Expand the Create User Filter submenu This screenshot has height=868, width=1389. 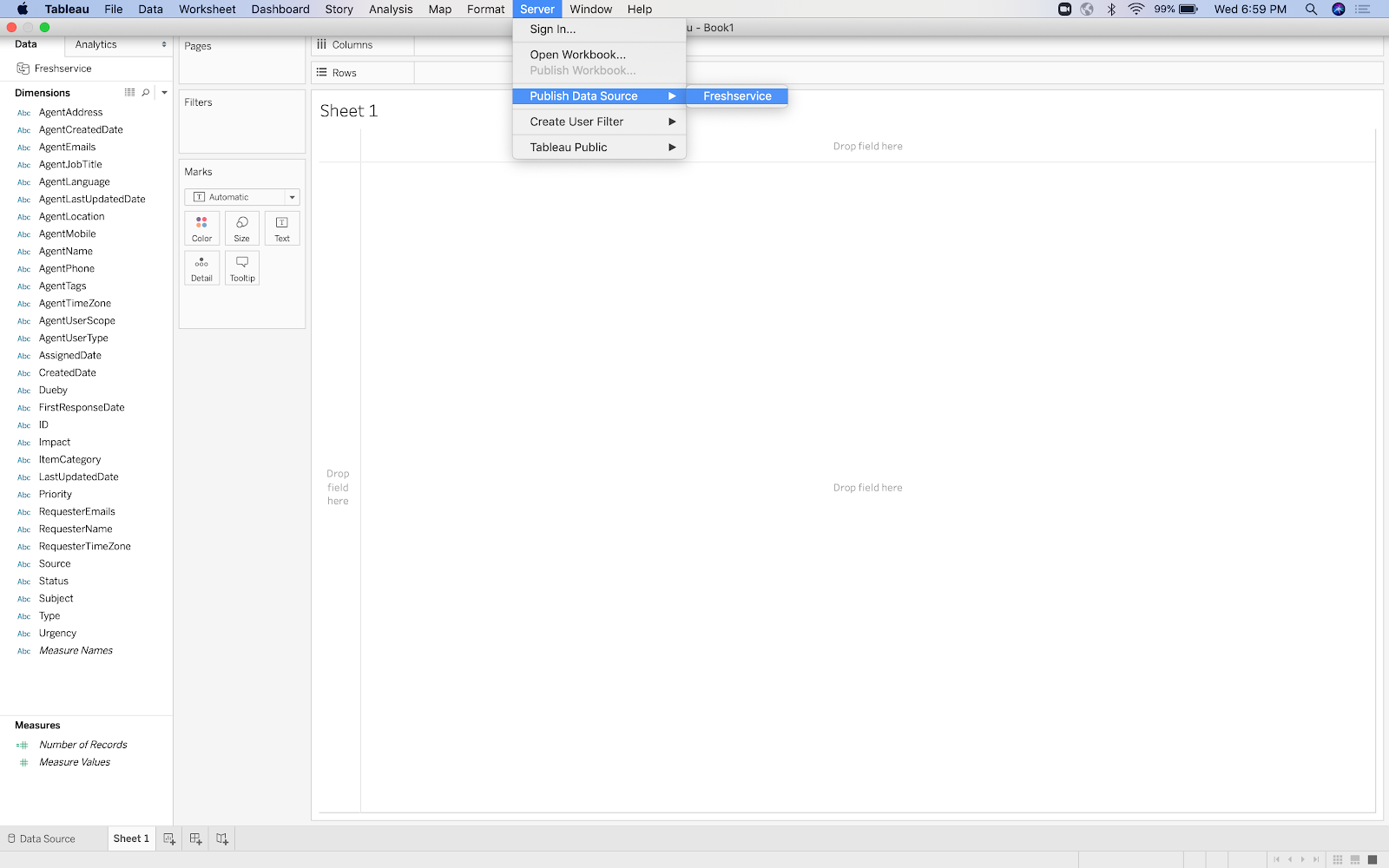point(672,122)
